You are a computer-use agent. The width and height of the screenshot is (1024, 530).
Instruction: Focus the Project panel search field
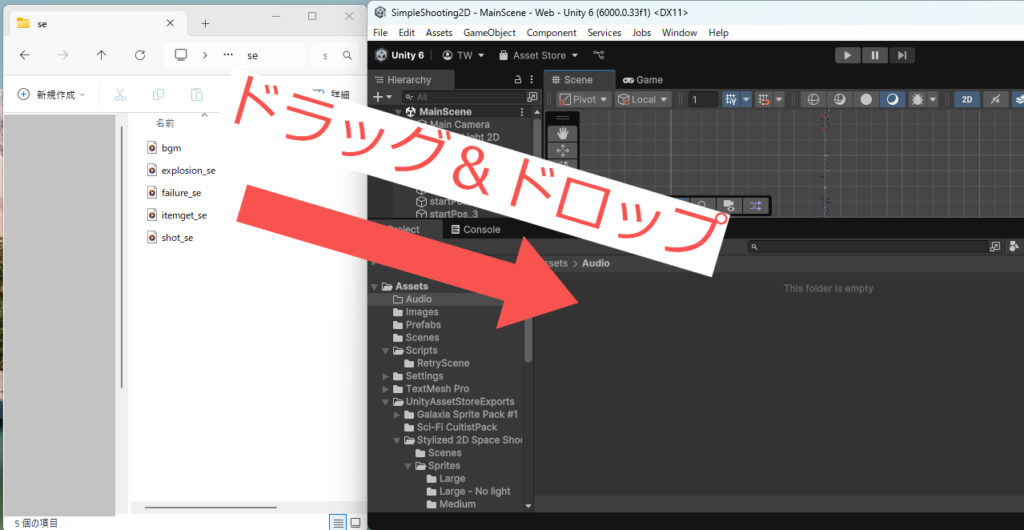click(x=869, y=247)
